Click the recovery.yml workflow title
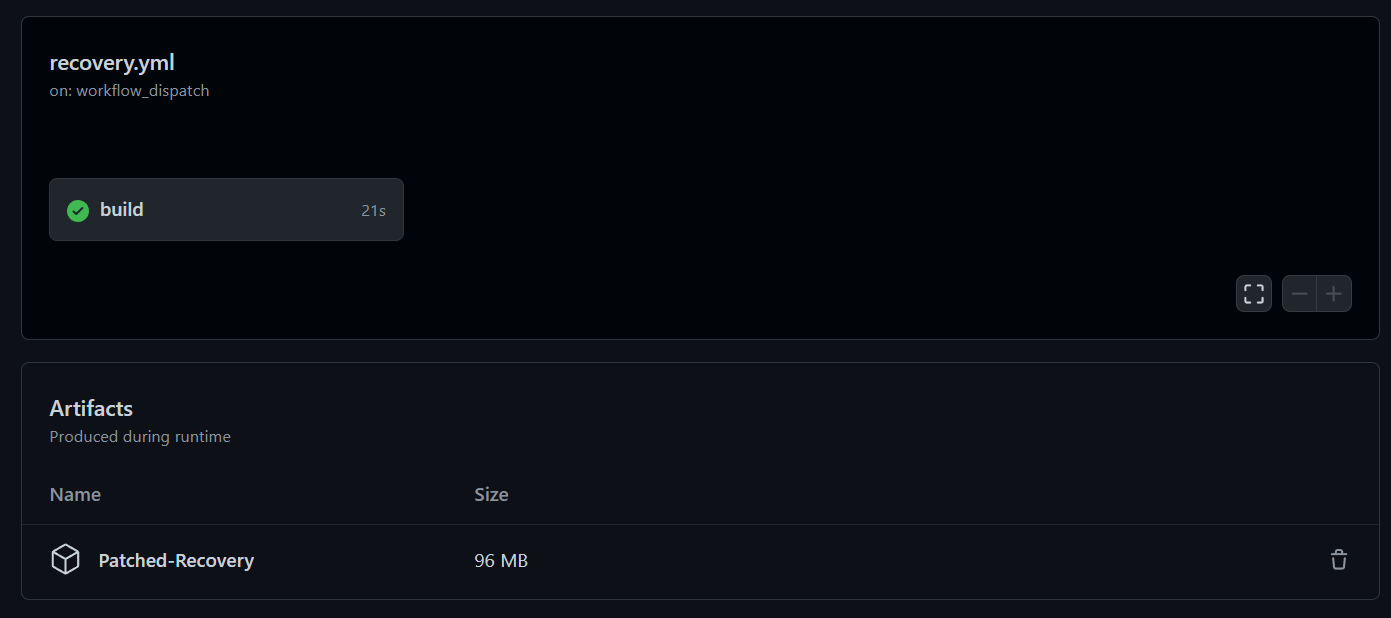Image resolution: width=1391 pixels, height=618 pixels. (x=112, y=63)
